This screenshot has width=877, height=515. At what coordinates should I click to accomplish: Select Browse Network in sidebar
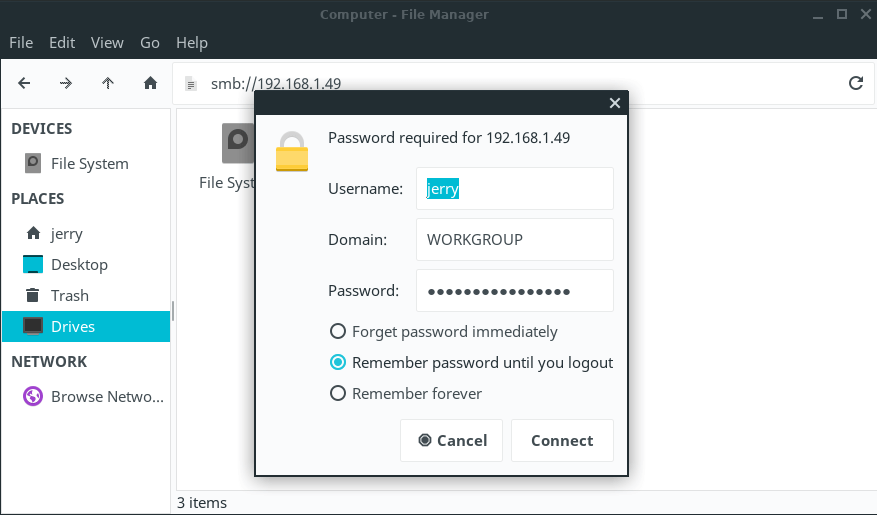[x=106, y=397]
